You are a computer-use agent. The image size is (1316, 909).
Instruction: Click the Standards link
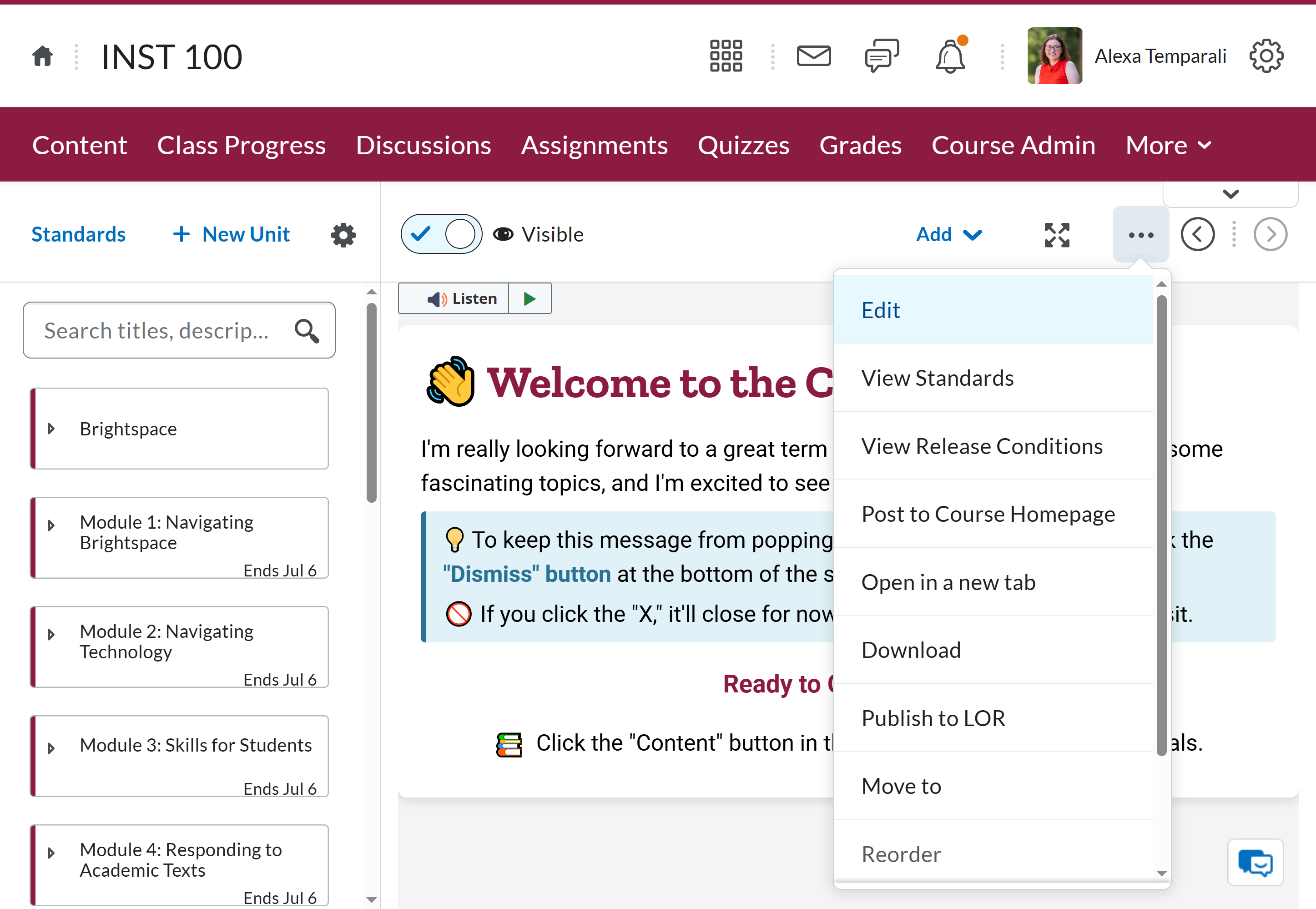point(78,234)
